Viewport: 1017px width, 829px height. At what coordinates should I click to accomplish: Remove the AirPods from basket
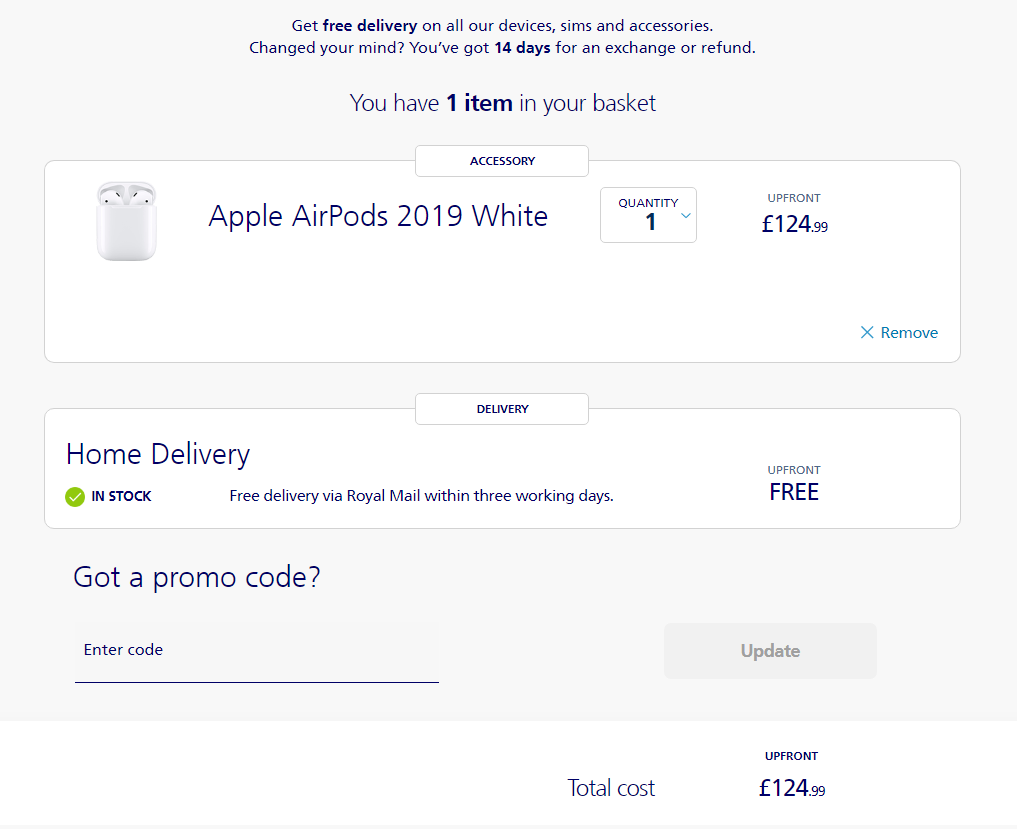point(899,333)
